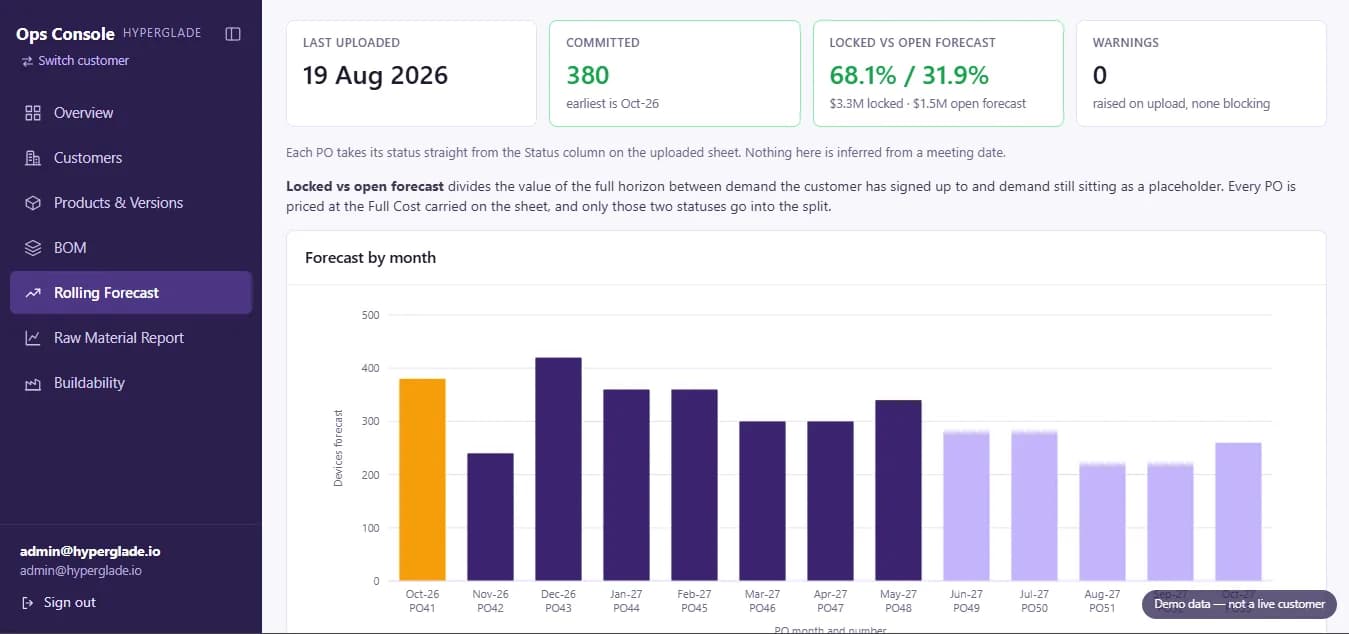Click the "Devices forecast" y-axis title
The image size is (1349, 634).
[338, 448]
